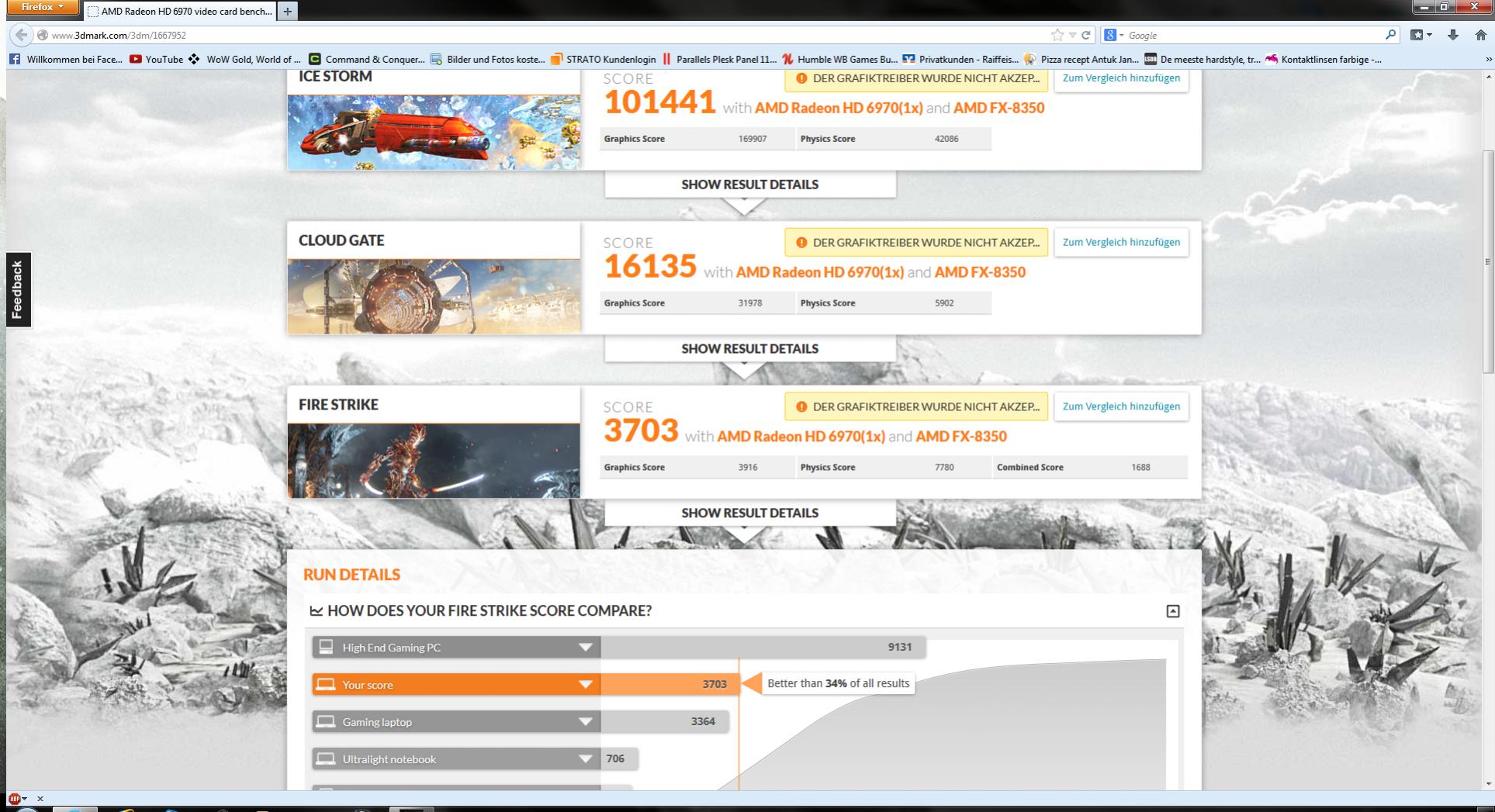Go to home page icon

(1480, 35)
